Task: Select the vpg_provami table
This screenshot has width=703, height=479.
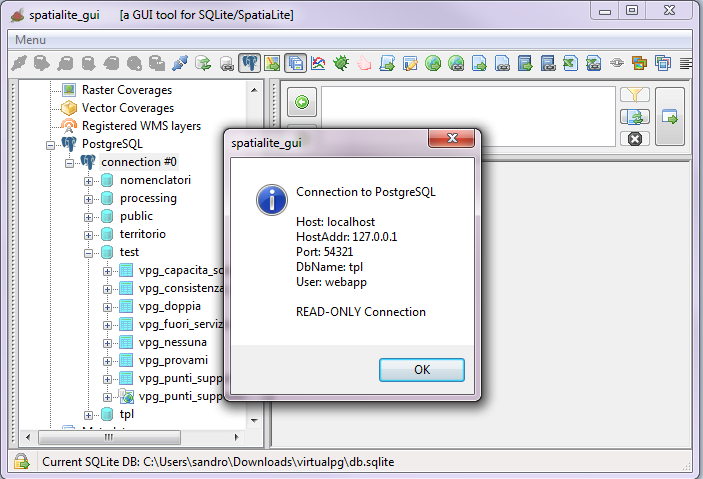Action: point(173,360)
